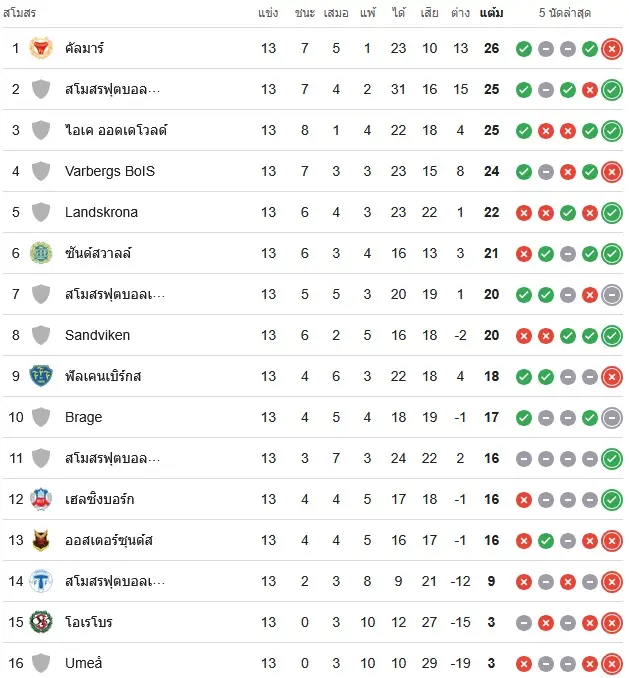Click the light-blue round crest in row 14

click(41, 581)
